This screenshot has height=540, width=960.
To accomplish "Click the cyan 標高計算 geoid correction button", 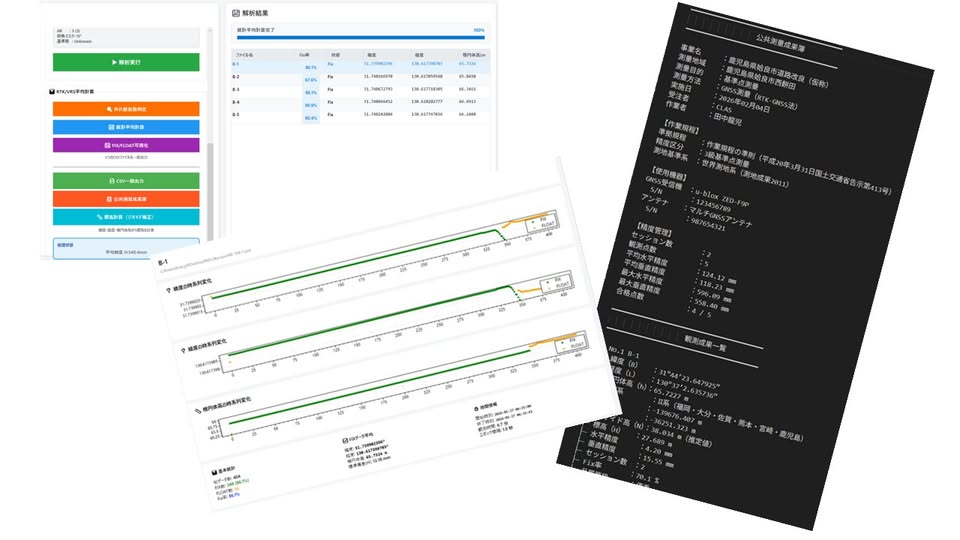I will pyautogui.click(x=126, y=216).
